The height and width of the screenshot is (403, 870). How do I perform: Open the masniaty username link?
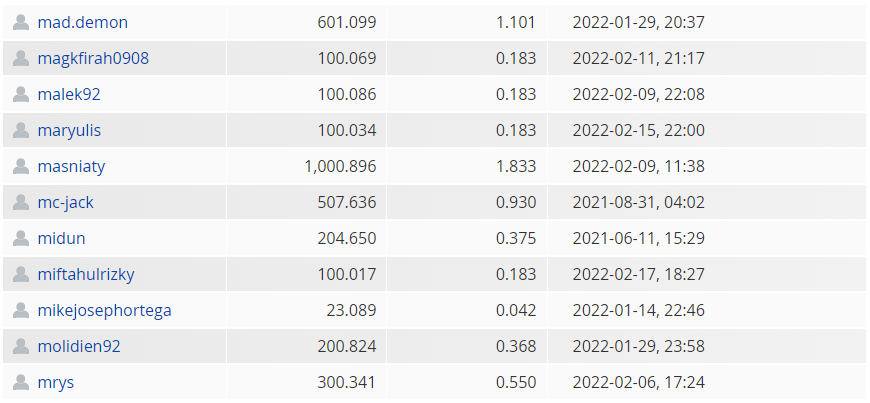coord(71,167)
